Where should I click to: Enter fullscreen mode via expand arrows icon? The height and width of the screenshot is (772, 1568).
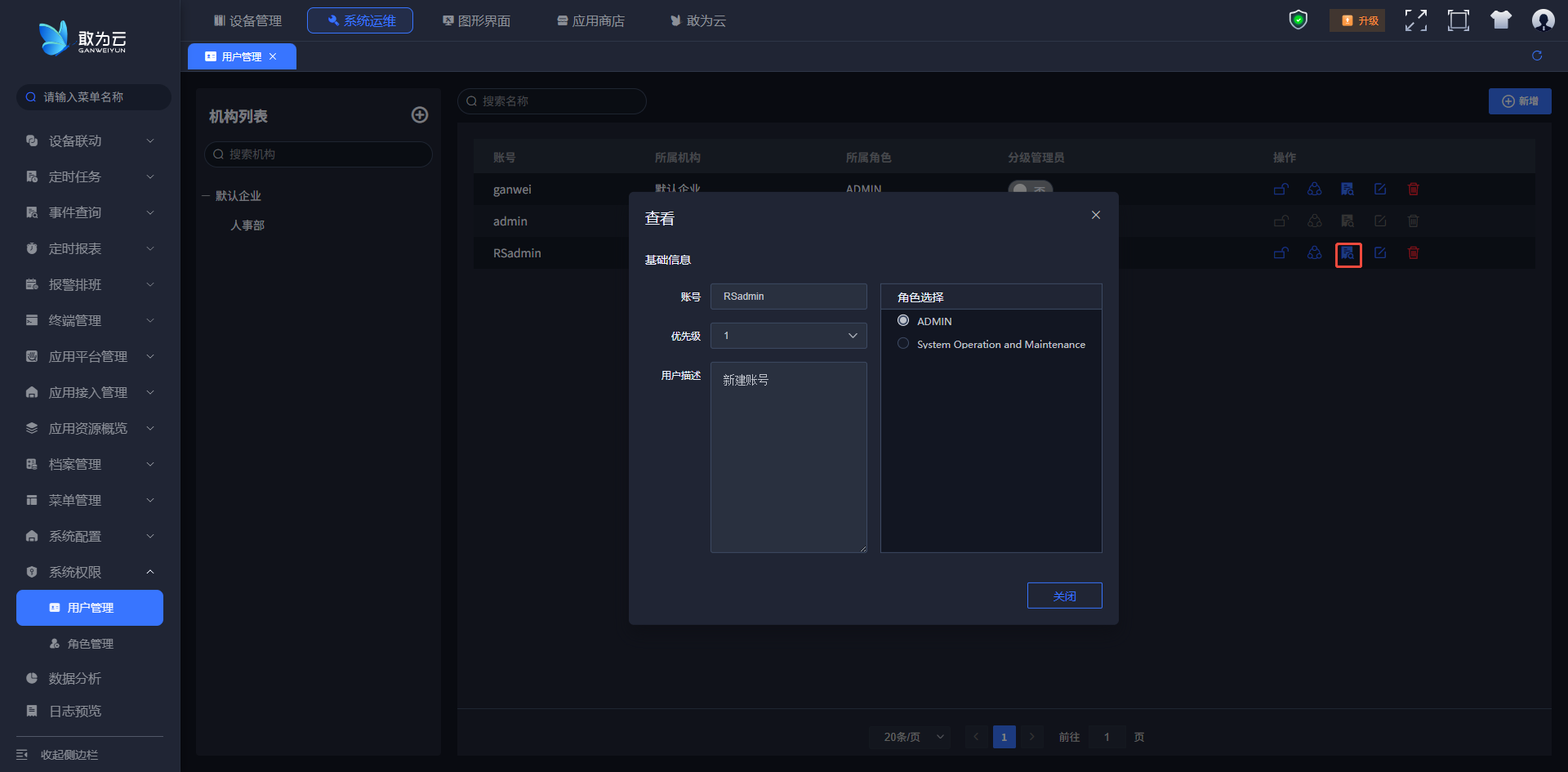point(1415,20)
